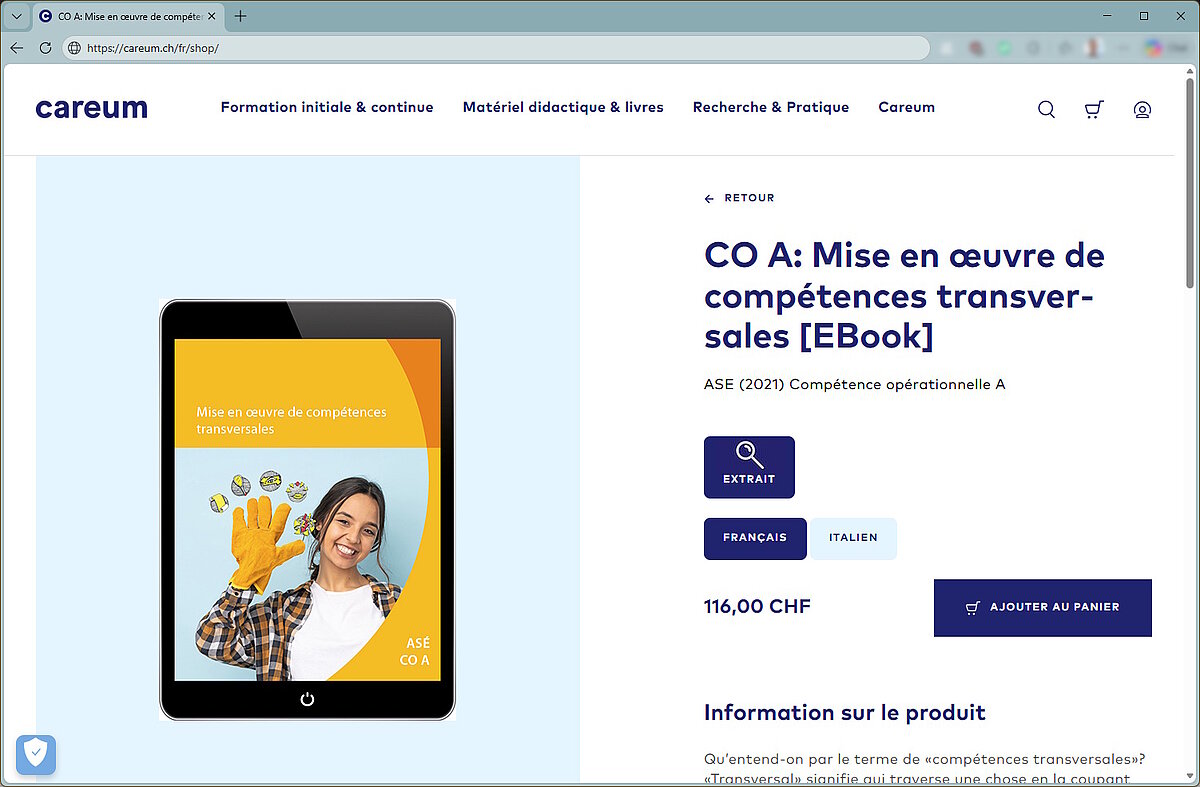Go back using the RETOUR link
1200x787 pixels.
pyautogui.click(x=748, y=198)
